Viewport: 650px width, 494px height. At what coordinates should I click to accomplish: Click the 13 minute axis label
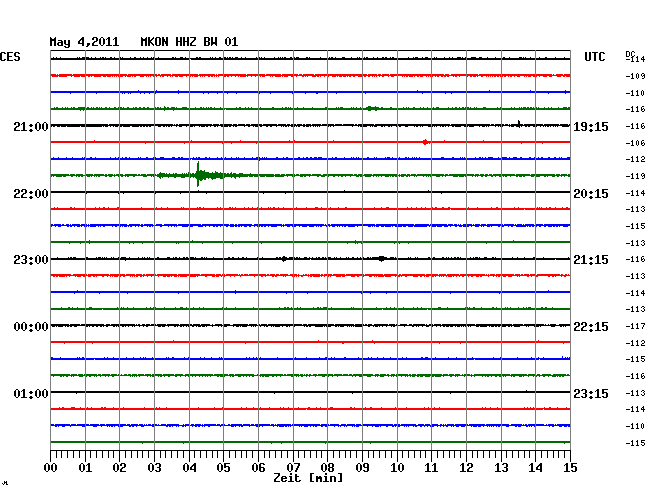(x=501, y=468)
